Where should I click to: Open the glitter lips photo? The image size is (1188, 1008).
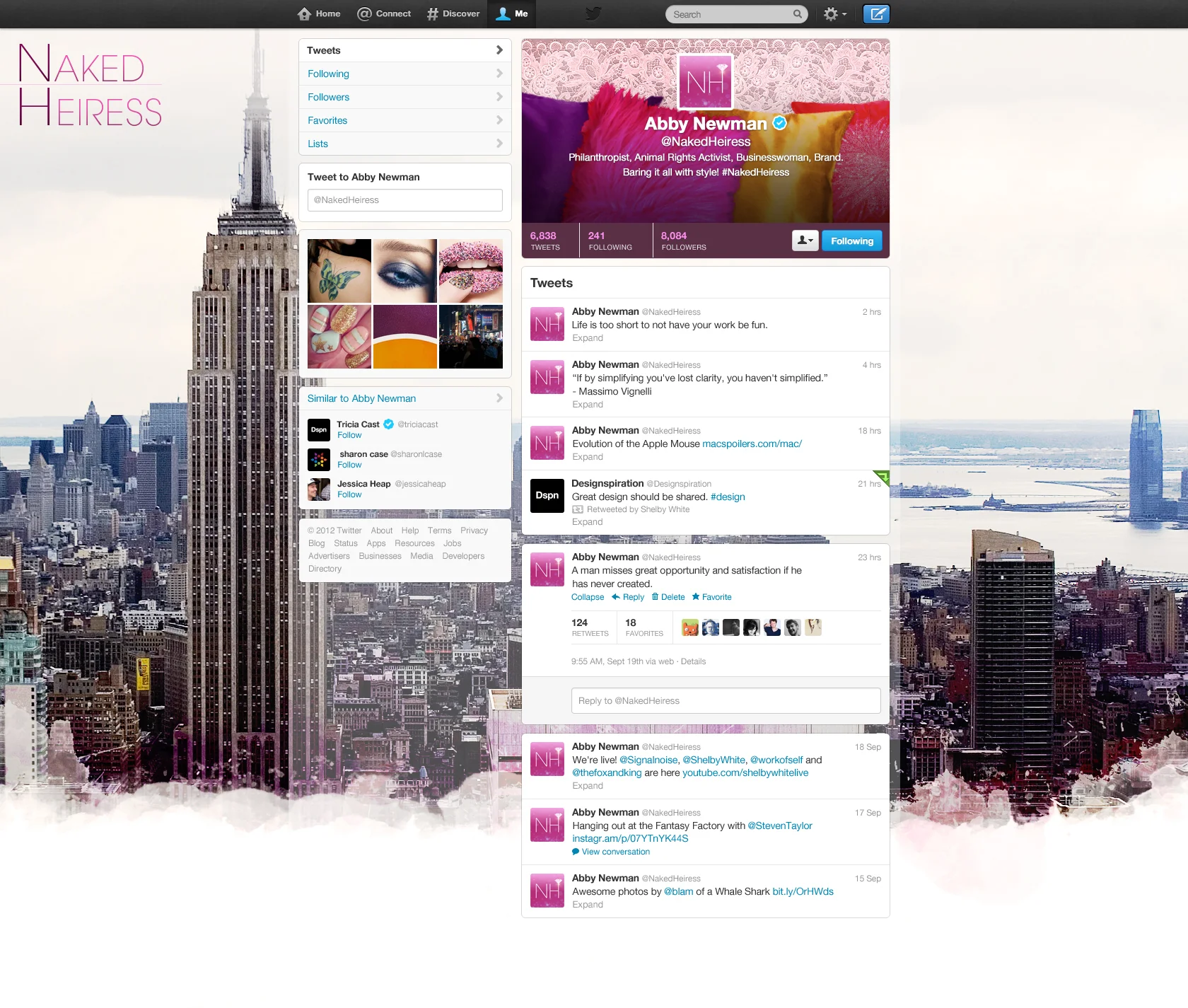tap(471, 271)
